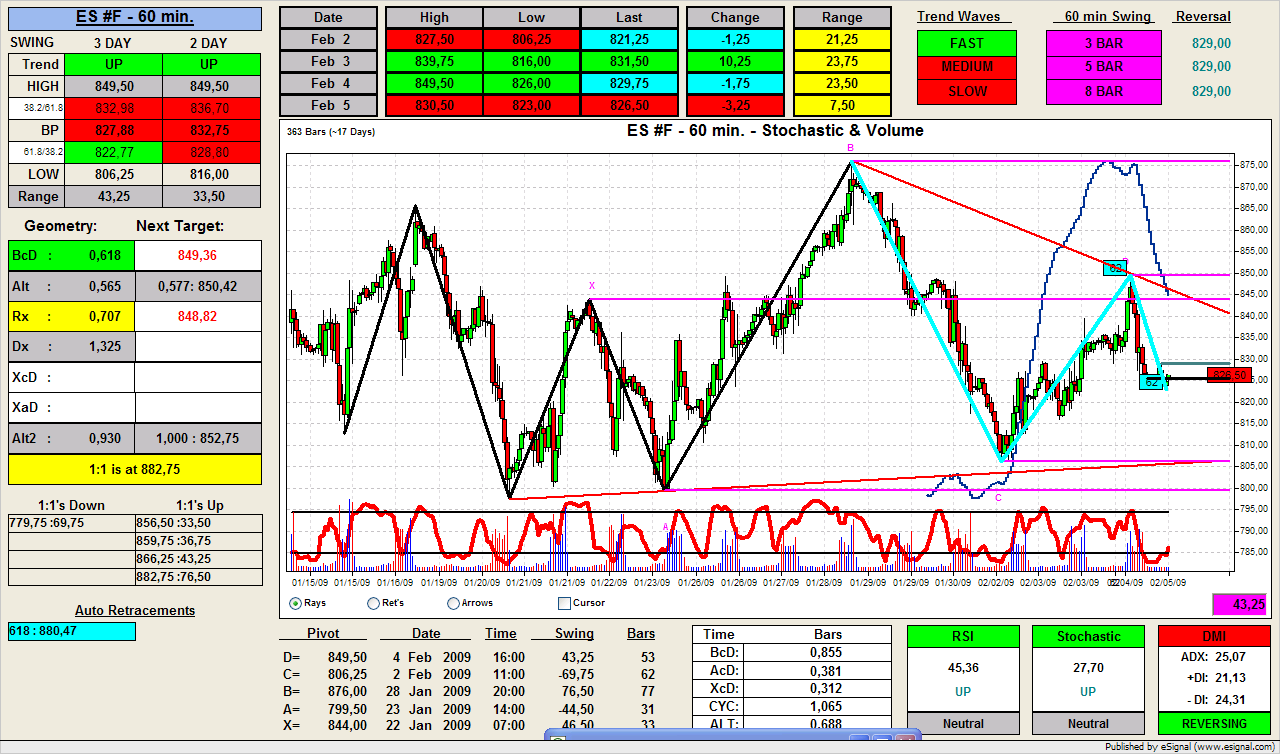The image size is (1280, 754).
Task: Click the magenta 43,25 box below the chart
Action: point(1239,604)
